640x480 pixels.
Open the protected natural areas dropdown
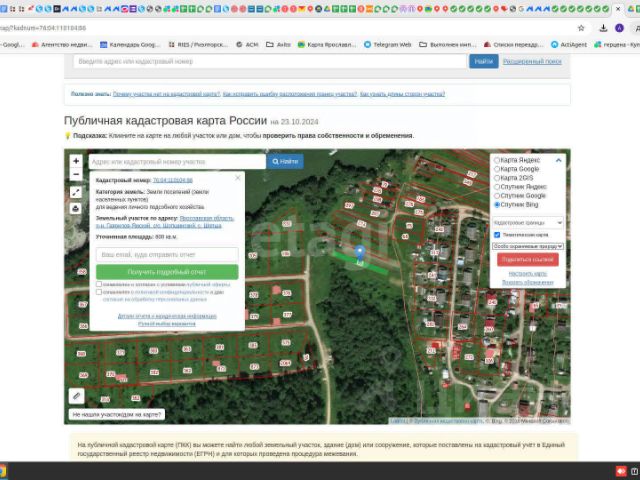tap(528, 246)
